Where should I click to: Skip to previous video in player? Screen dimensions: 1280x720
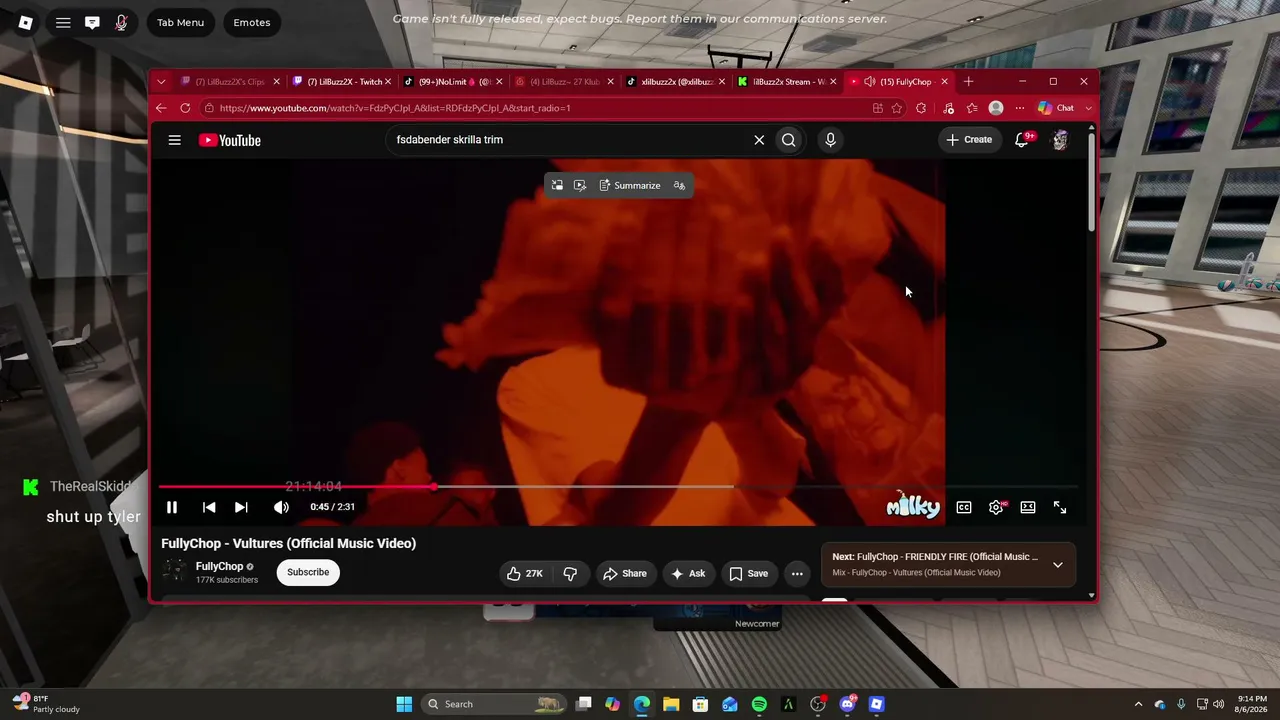click(209, 507)
